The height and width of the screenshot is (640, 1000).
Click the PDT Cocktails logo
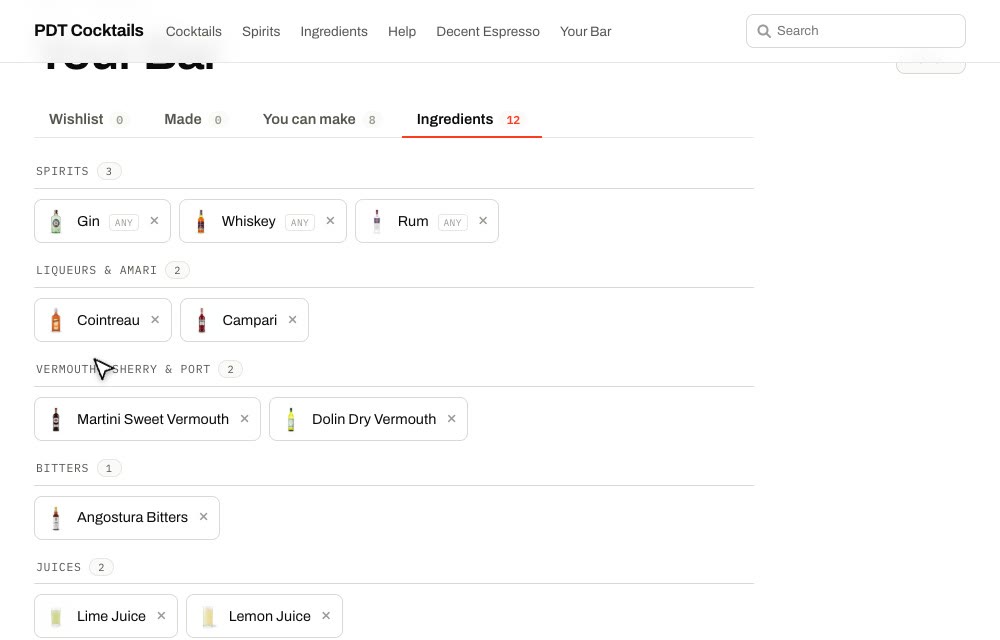pyautogui.click(x=89, y=31)
